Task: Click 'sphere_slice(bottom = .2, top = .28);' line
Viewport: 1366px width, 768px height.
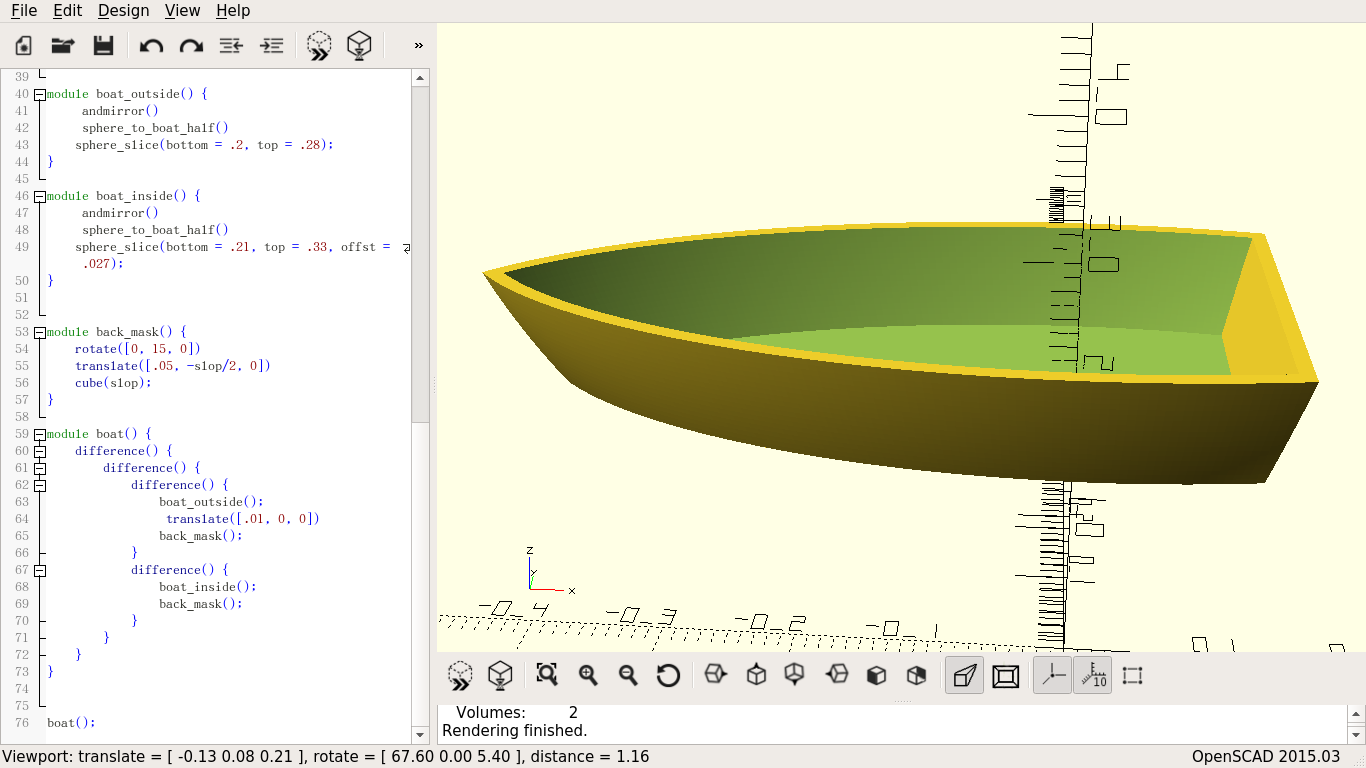Action: tap(204, 145)
